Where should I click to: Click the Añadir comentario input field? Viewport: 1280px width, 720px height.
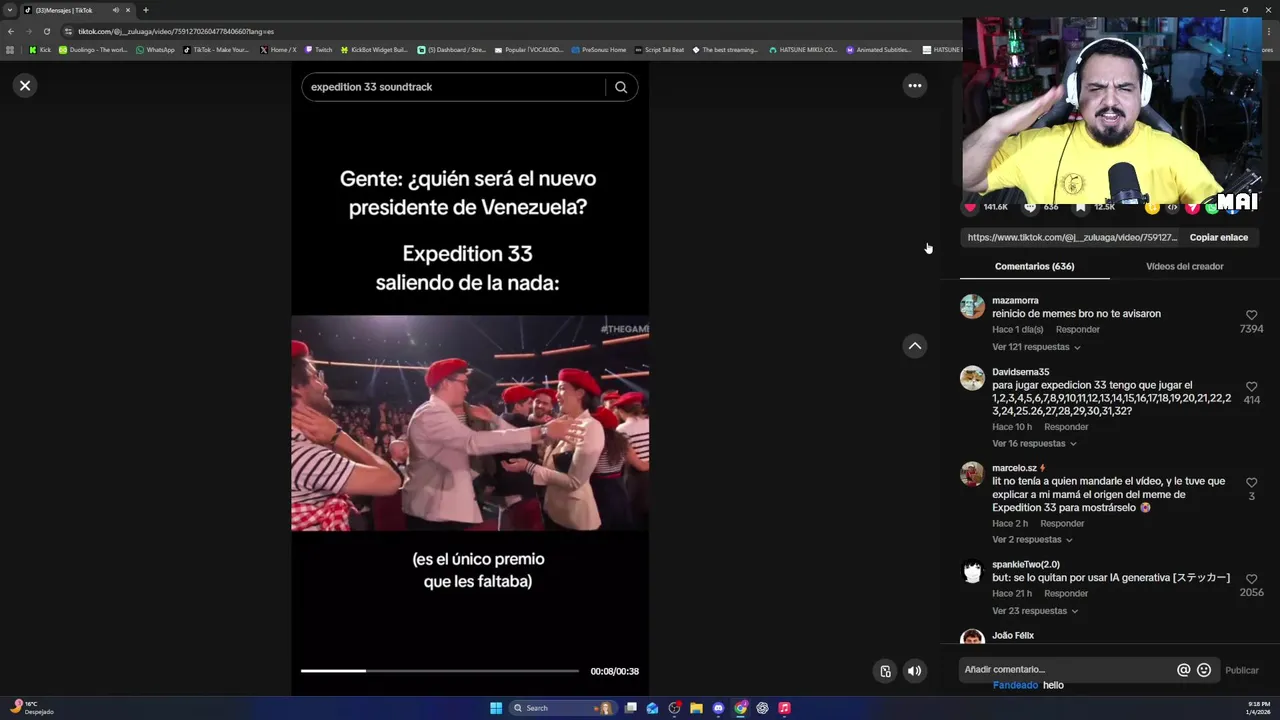click(x=1065, y=670)
